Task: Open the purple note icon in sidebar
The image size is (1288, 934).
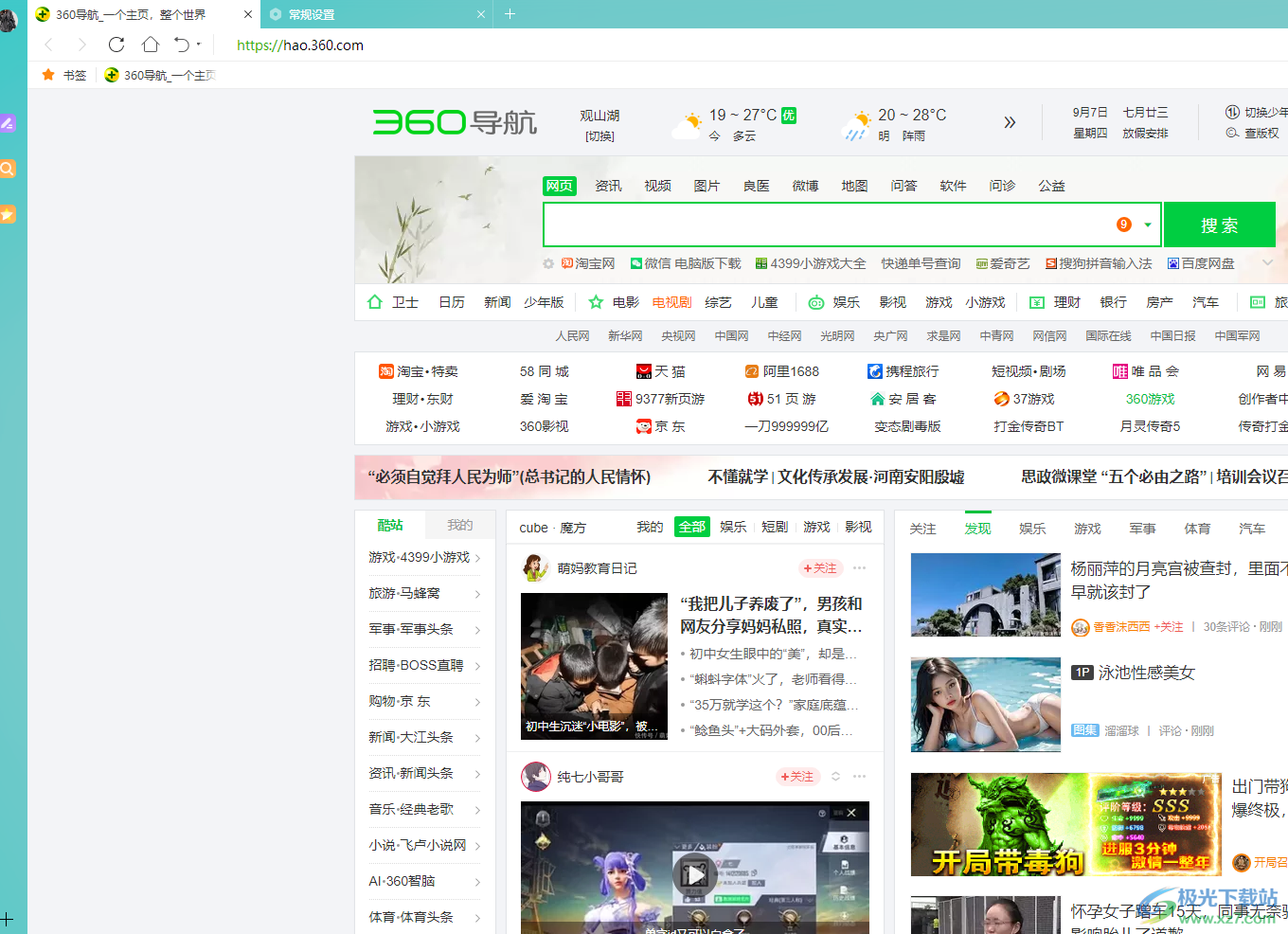Action: click(8, 123)
